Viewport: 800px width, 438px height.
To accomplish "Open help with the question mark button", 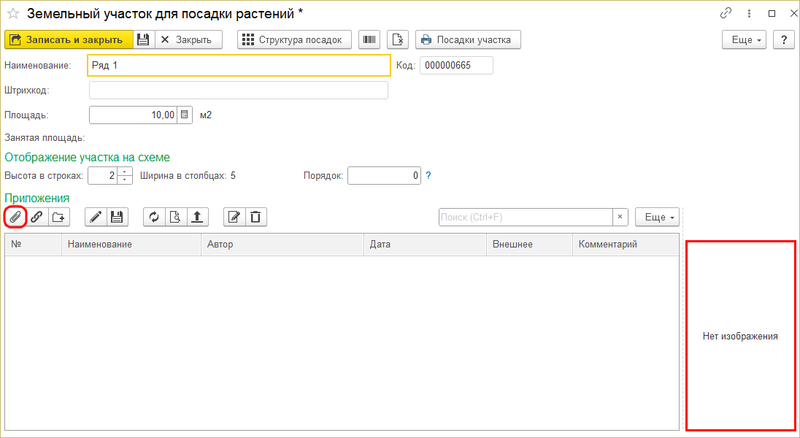I will pyautogui.click(x=784, y=40).
